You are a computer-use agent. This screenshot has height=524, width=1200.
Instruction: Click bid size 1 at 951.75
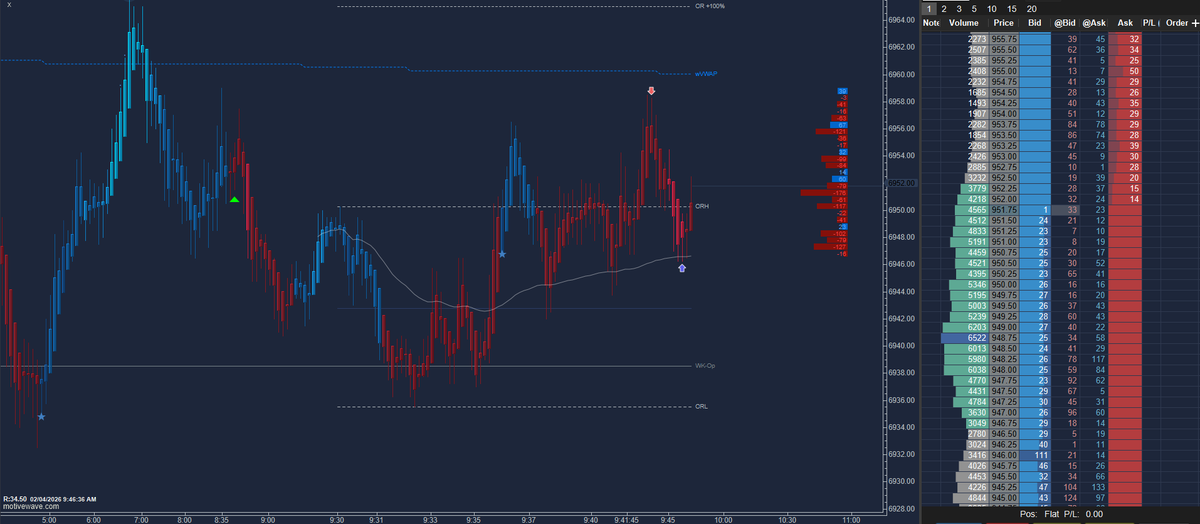point(1036,210)
